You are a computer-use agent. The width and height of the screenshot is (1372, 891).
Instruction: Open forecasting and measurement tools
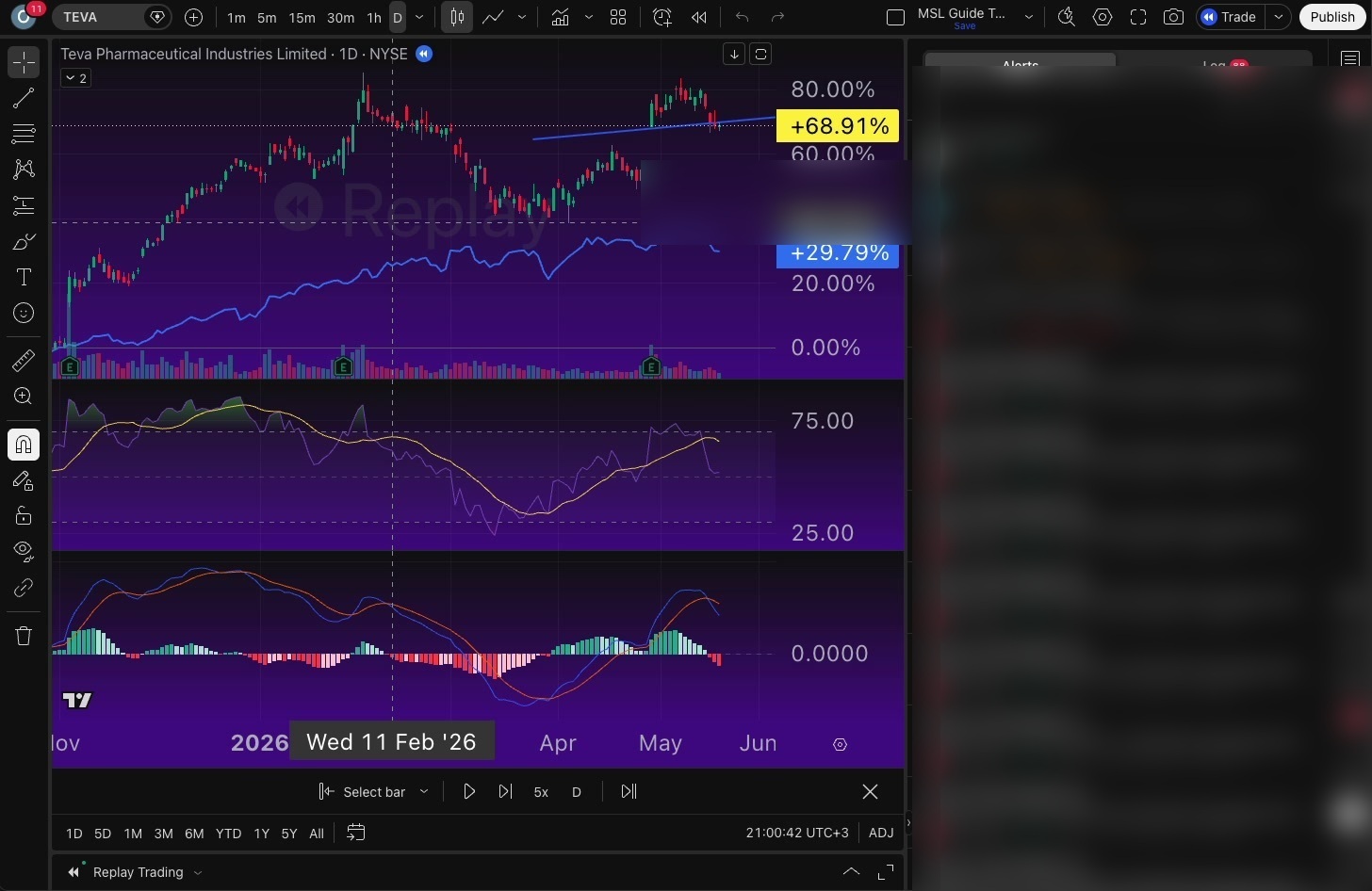pos(24,205)
